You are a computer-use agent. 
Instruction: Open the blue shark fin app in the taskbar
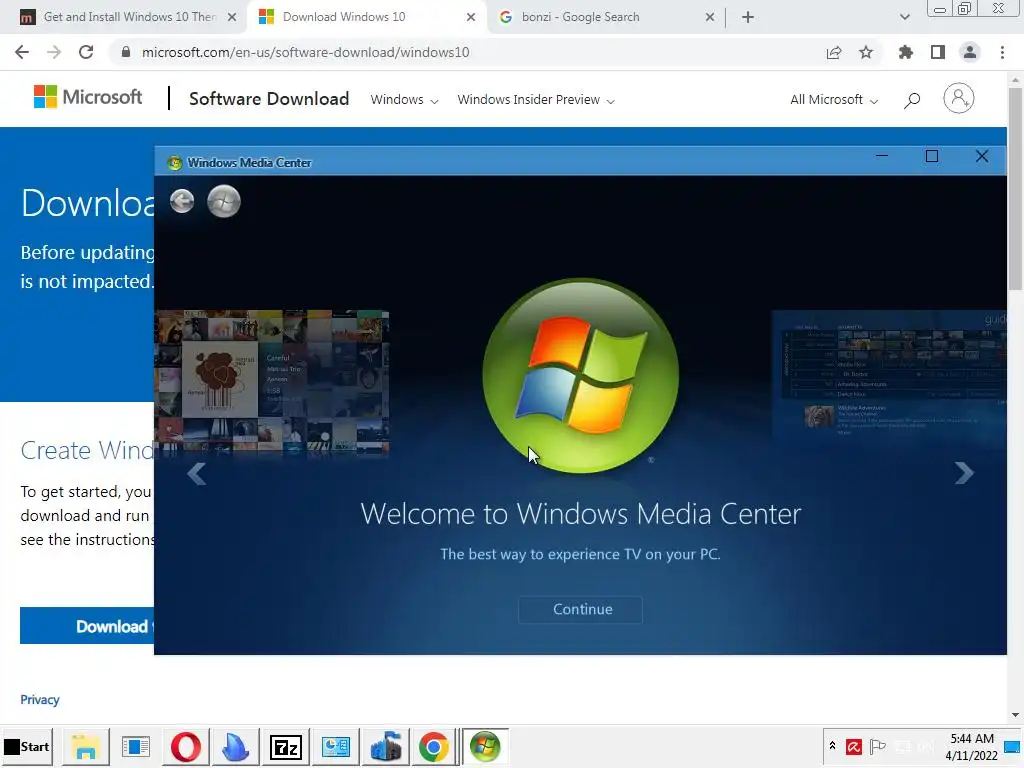point(235,746)
